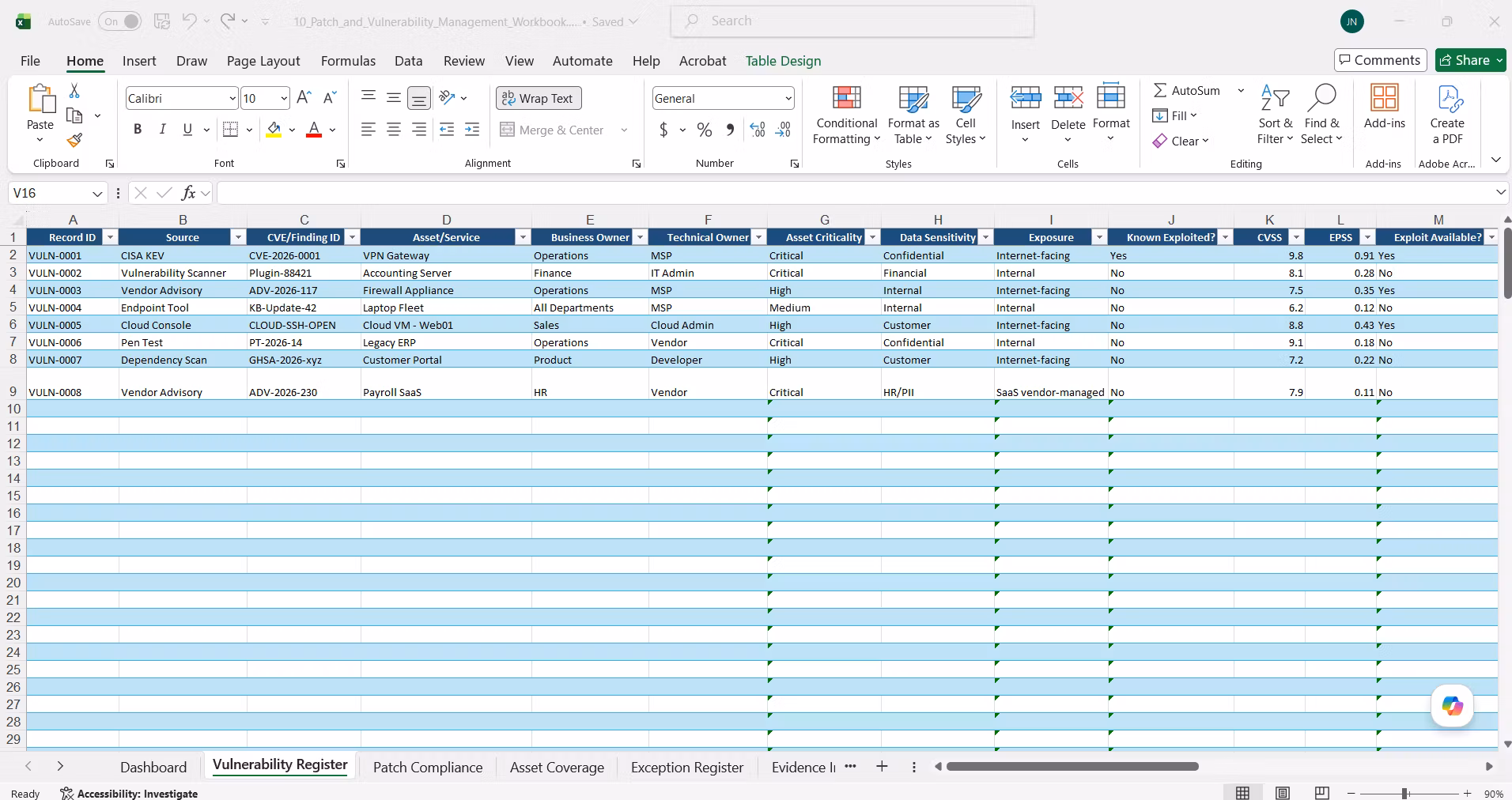The width and height of the screenshot is (1512, 800).
Task: Click the Comments button
Action: click(1380, 60)
